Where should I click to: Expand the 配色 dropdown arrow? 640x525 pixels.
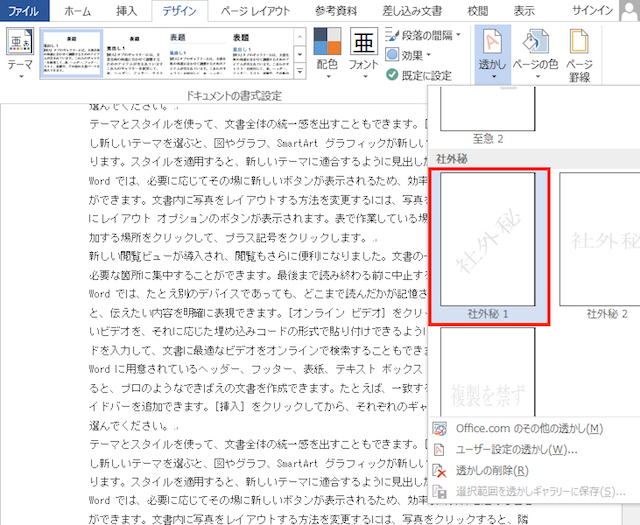(x=328, y=76)
